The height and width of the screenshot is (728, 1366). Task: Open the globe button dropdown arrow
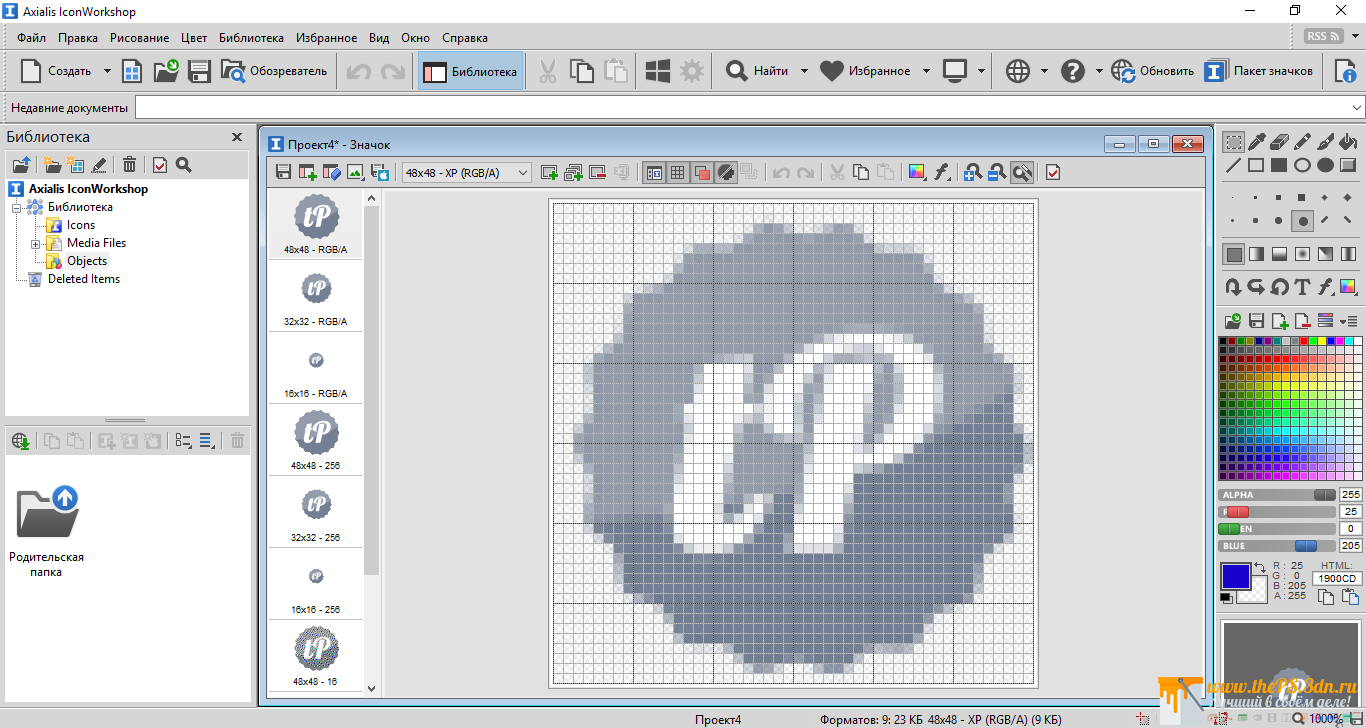1043,71
